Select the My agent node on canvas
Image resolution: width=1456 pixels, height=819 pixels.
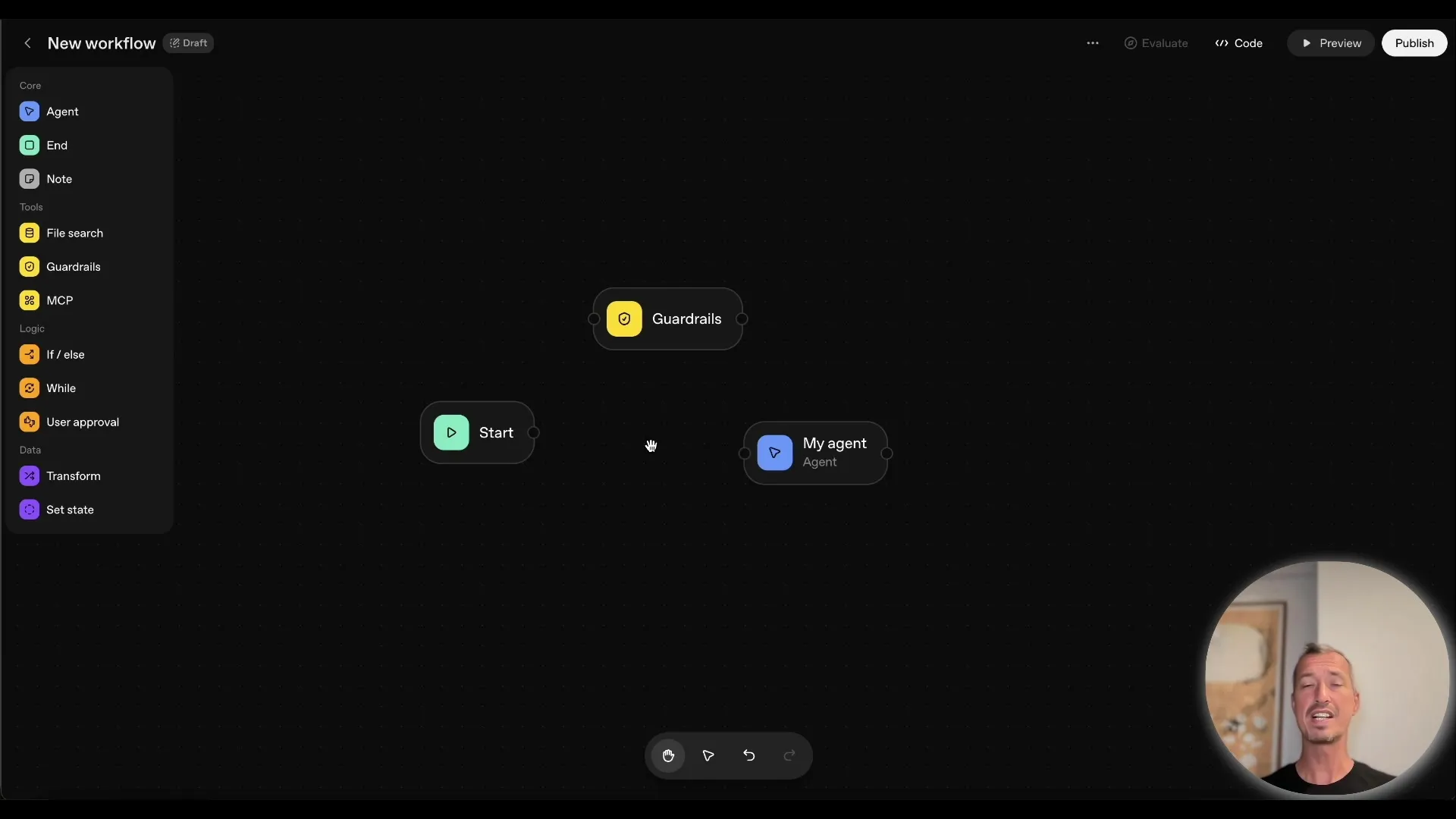click(816, 453)
